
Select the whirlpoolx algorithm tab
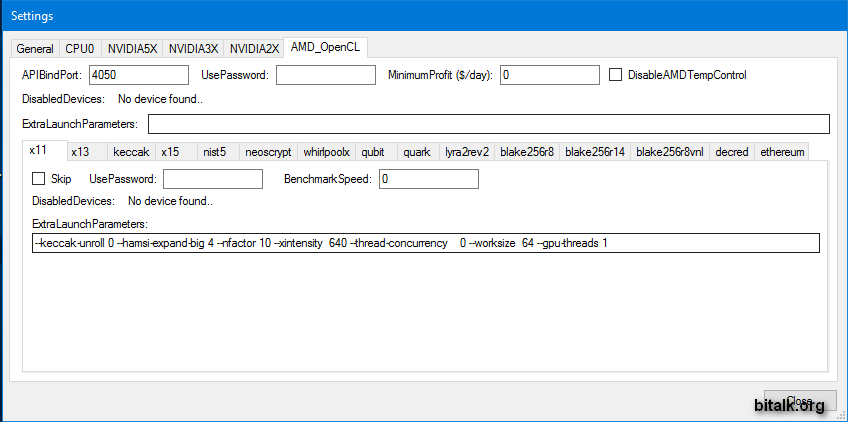point(326,152)
